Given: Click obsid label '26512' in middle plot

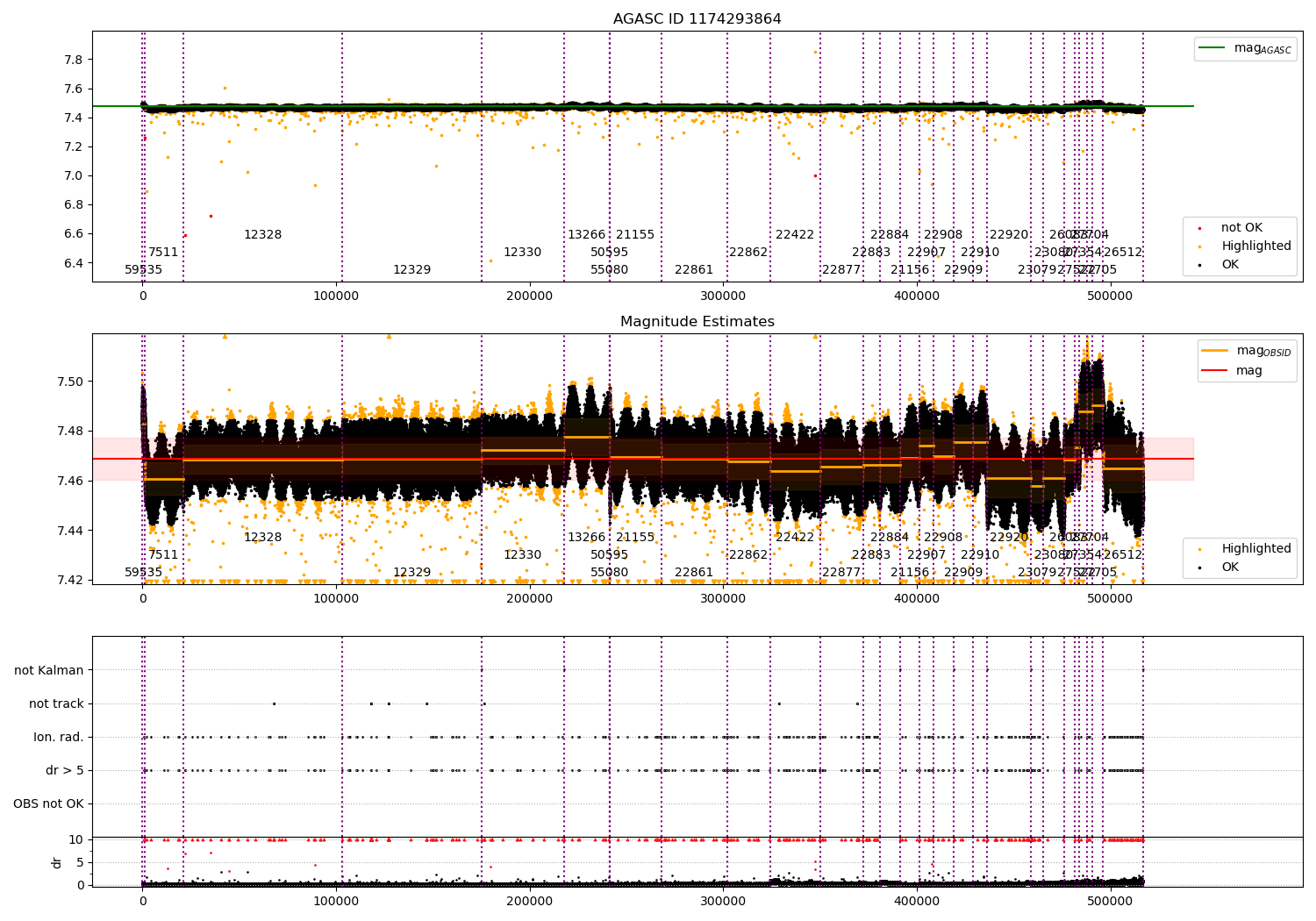Looking at the screenshot, I should tap(1123, 555).
